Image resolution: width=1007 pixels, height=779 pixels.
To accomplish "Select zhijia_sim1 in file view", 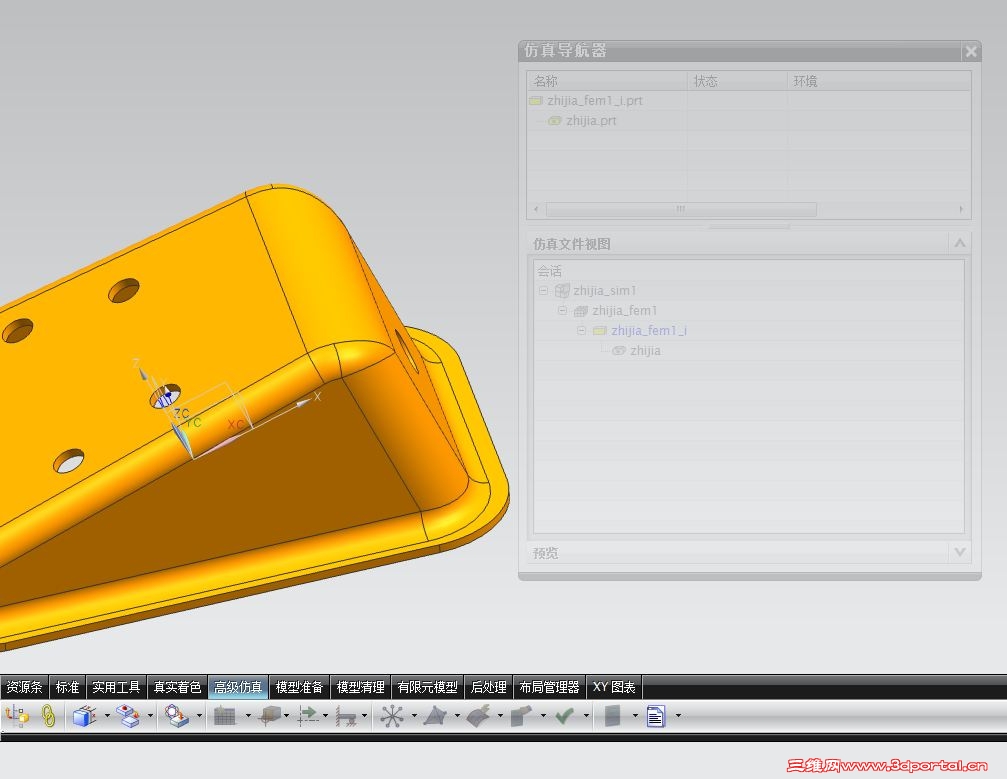I will click(604, 291).
